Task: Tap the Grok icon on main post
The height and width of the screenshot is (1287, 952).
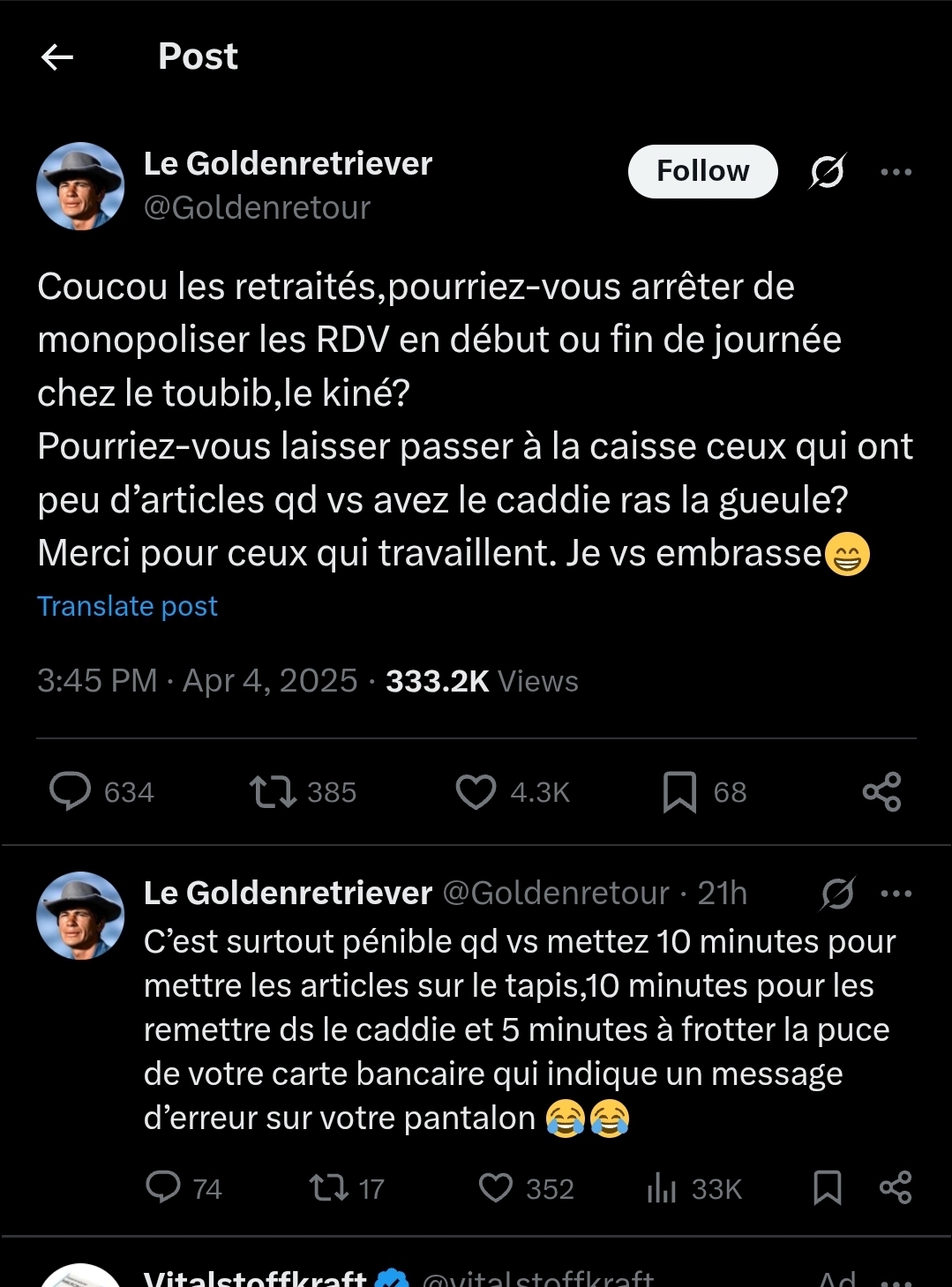Action: [x=828, y=171]
